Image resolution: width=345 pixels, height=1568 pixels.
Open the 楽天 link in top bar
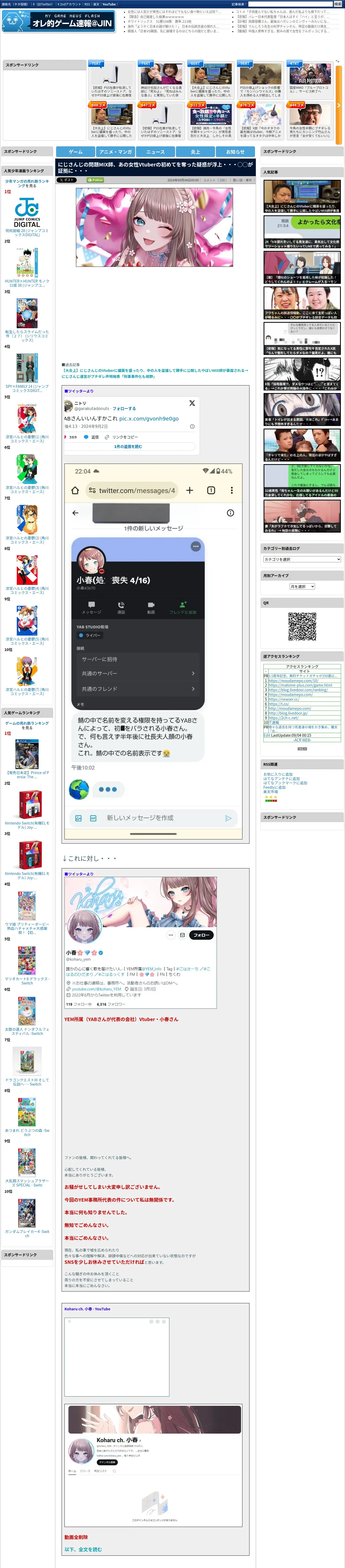tap(96, 4)
